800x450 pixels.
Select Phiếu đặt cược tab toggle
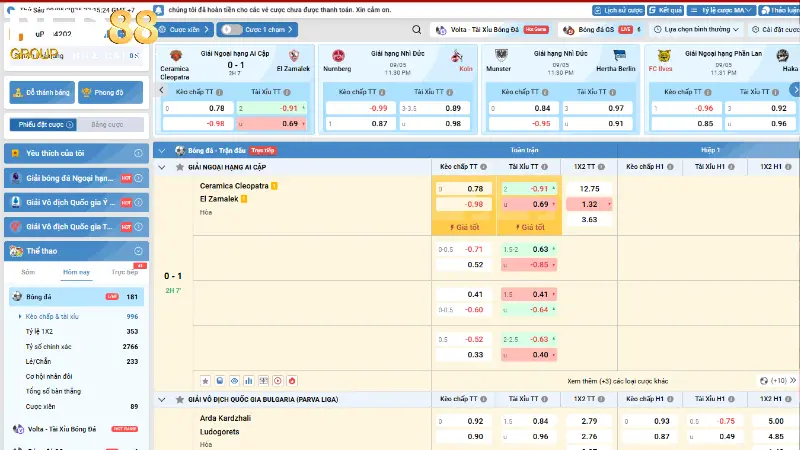pyautogui.click(x=43, y=124)
